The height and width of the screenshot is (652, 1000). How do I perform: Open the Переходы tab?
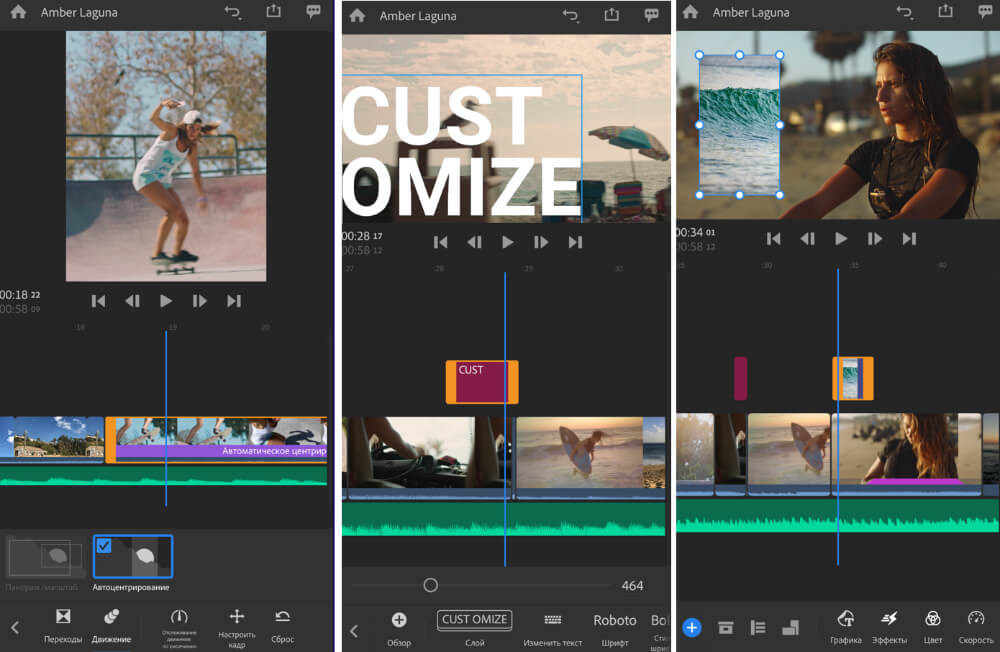tap(62, 626)
